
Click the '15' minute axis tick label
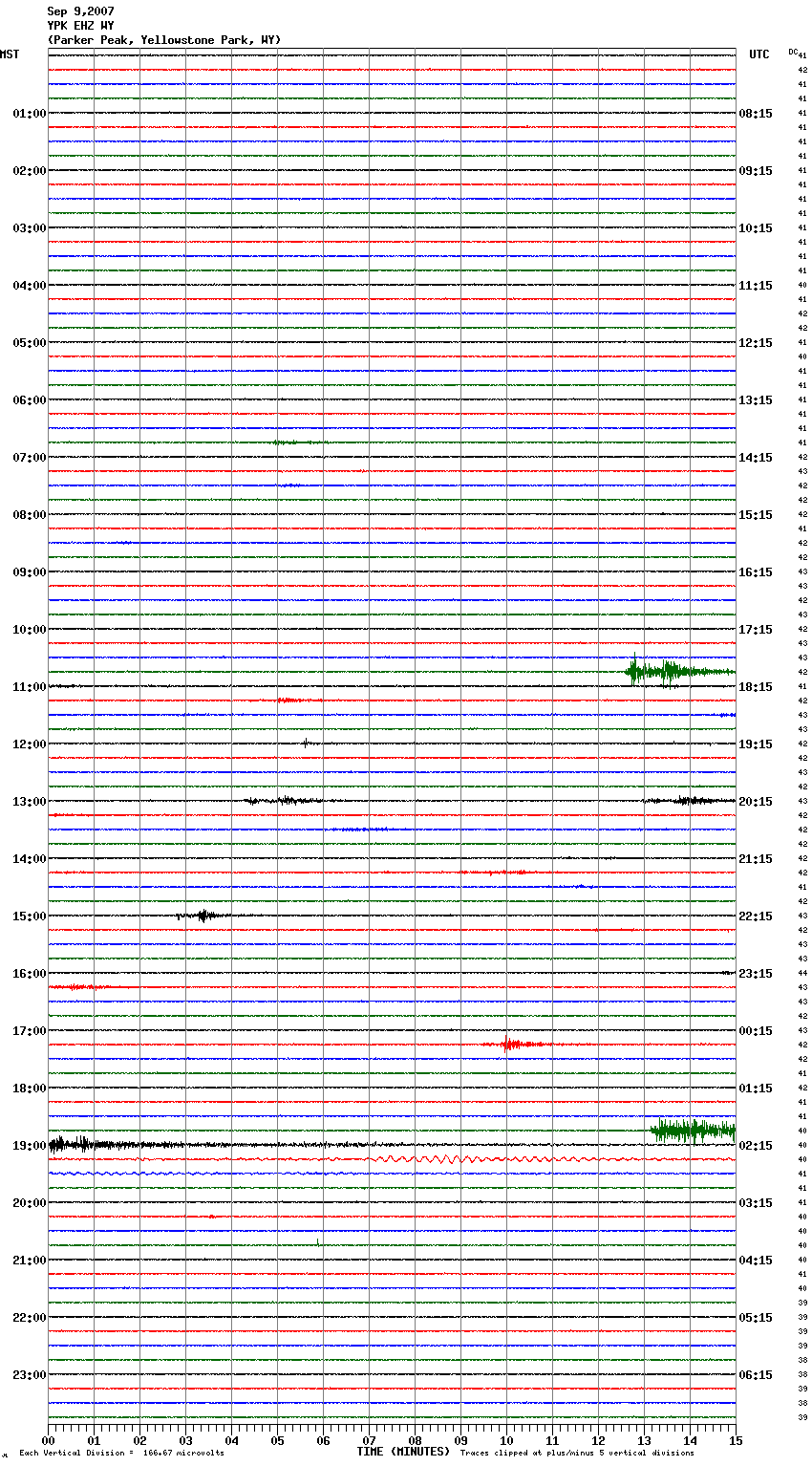[736, 1440]
